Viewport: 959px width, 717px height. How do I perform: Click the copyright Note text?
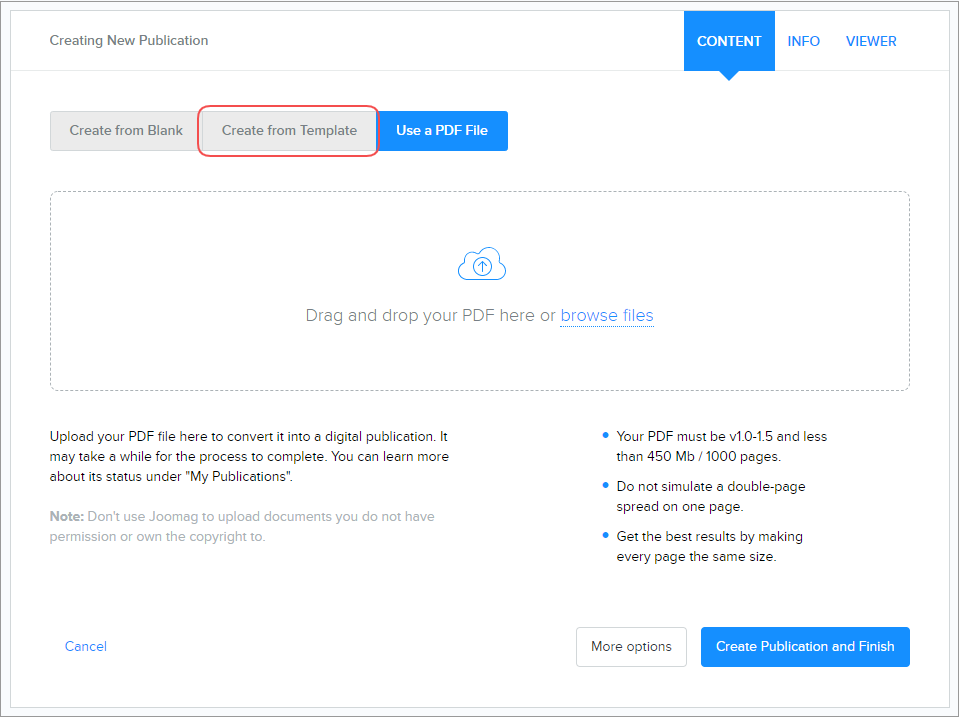(242, 527)
